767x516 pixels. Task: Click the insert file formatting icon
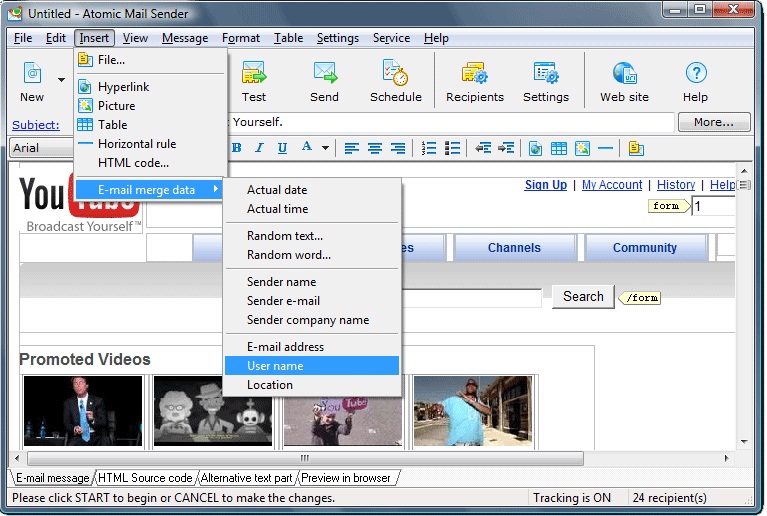(x=636, y=148)
